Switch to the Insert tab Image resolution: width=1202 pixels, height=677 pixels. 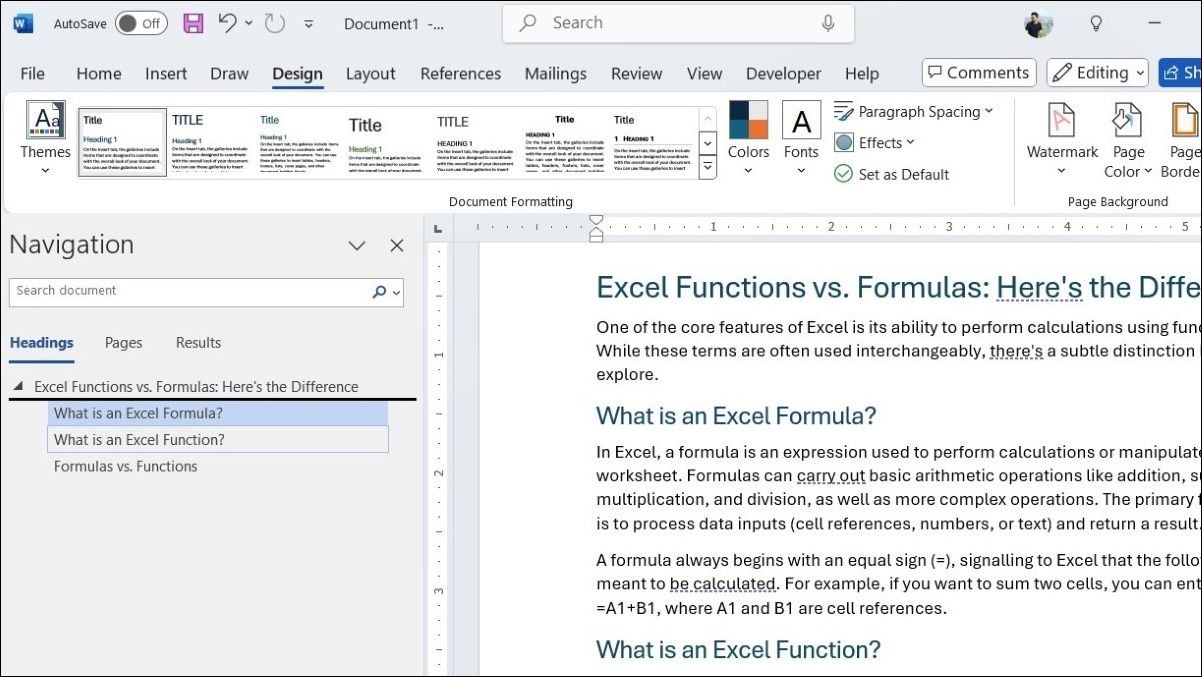pos(166,73)
